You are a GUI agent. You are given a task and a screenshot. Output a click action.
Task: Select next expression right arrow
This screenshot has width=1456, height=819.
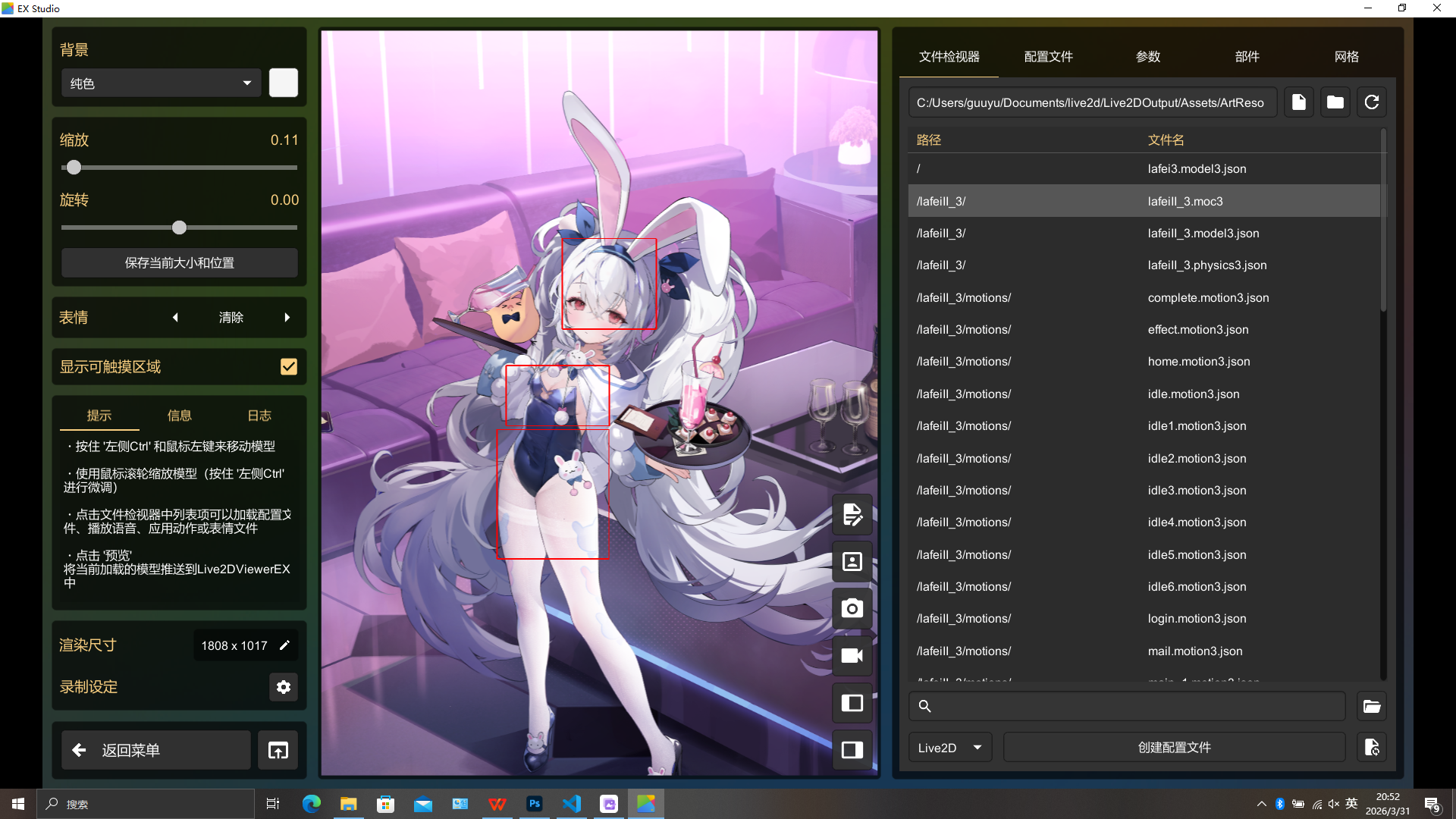[x=287, y=318]
